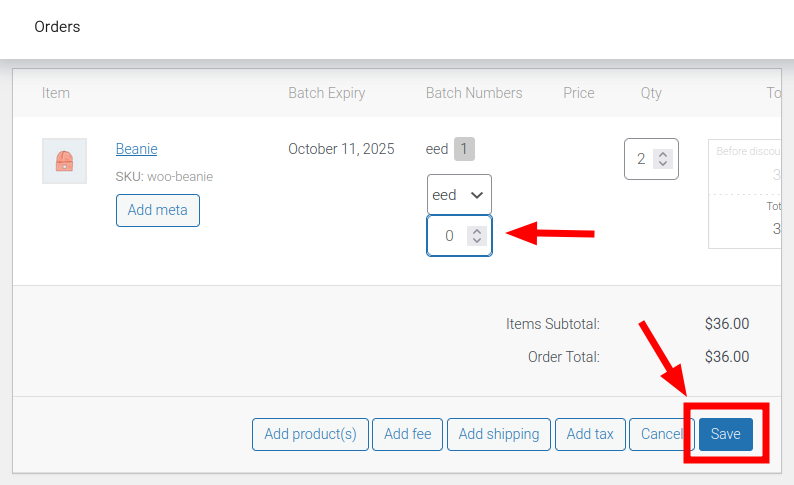Click the Batch Expiry column header

pos(326,93)
